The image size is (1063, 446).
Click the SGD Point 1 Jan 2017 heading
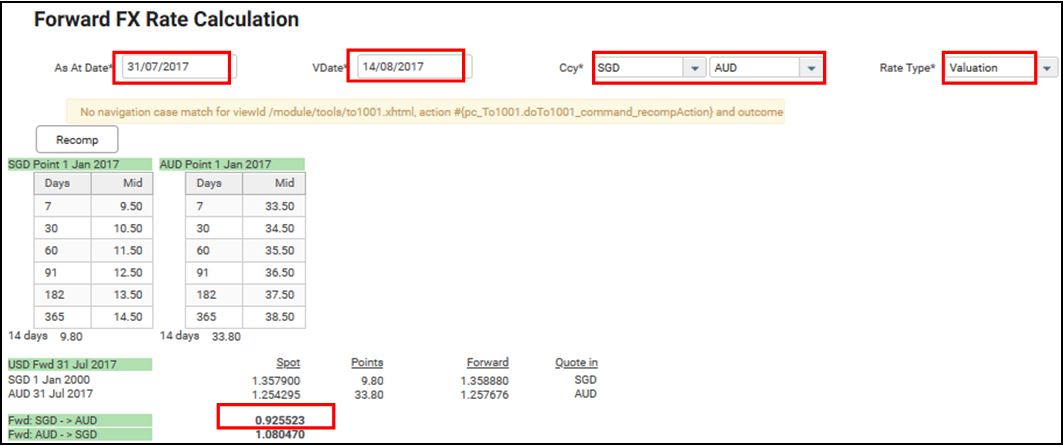coord(80,164)
